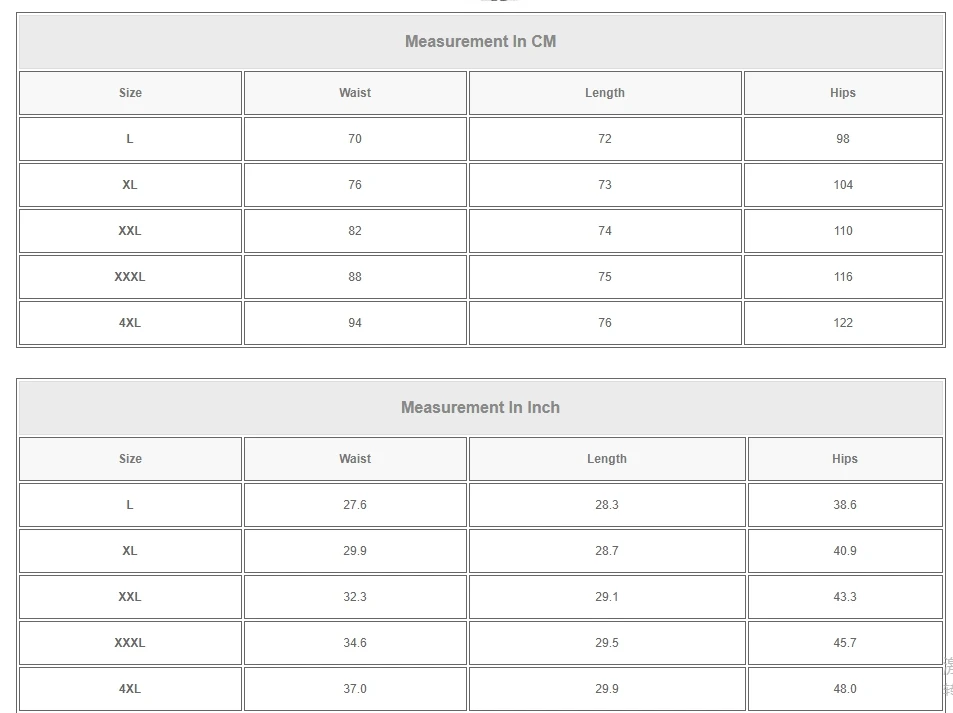This screenshot has width=953, height=713.
Task: Click the XL hips value 104
Action: 843,185
